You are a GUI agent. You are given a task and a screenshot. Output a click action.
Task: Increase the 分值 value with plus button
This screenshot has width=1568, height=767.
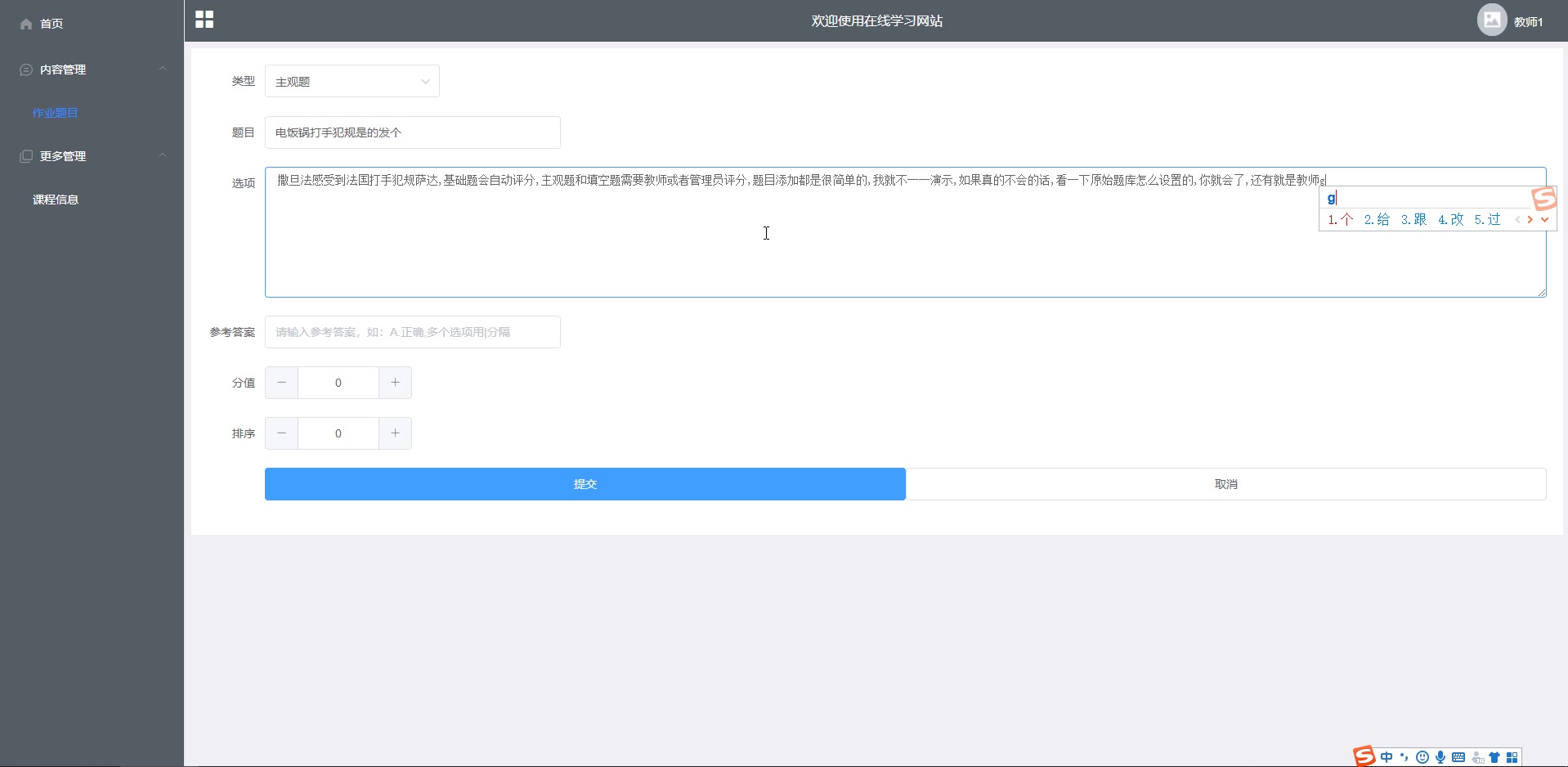pyautogui.click(x=395, y=383)
